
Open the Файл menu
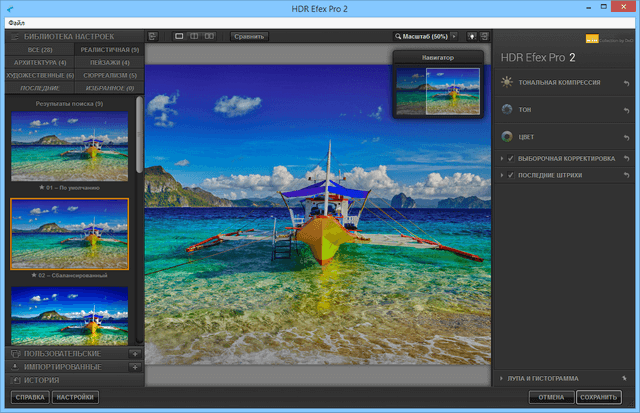point(15,22)
